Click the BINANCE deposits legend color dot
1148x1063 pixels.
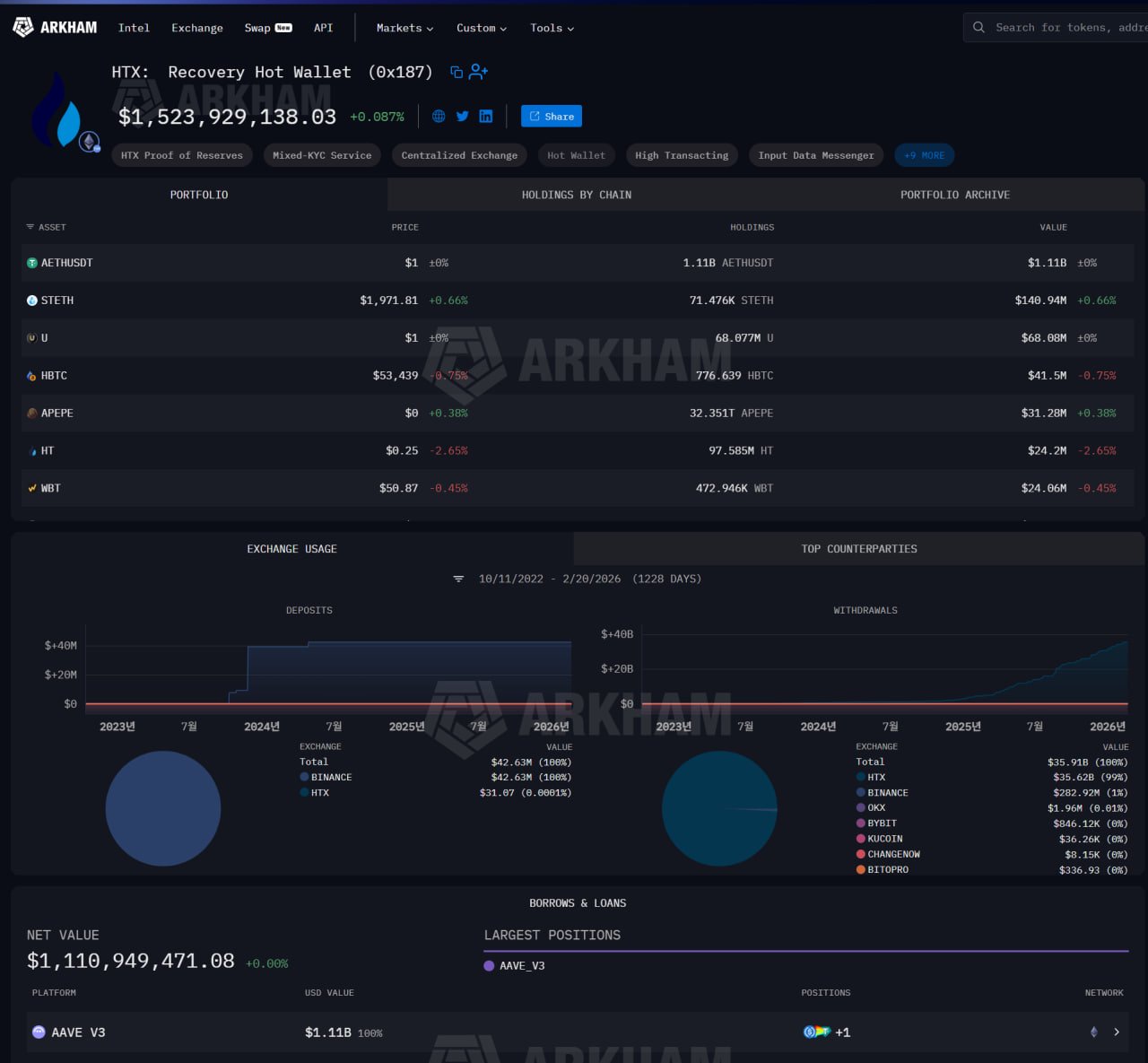[304, 778]
